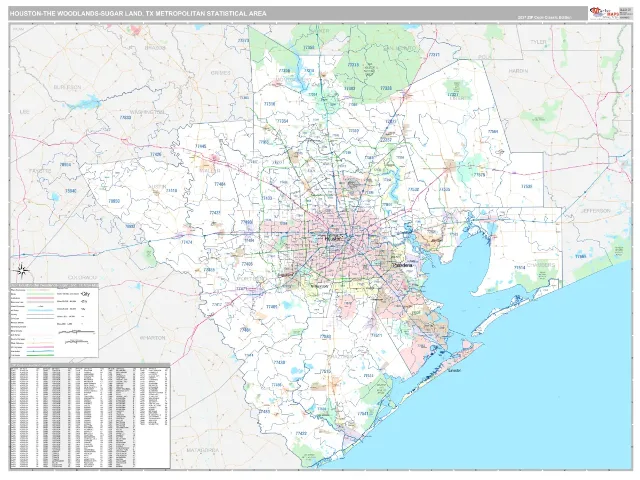
Task: Click the WALKER county label
Action: (319, 31)
